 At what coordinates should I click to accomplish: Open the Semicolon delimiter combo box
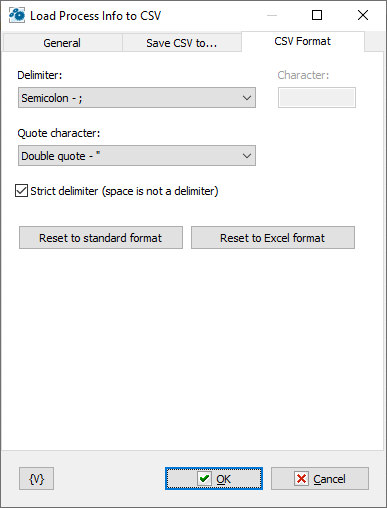coord(137,98)
